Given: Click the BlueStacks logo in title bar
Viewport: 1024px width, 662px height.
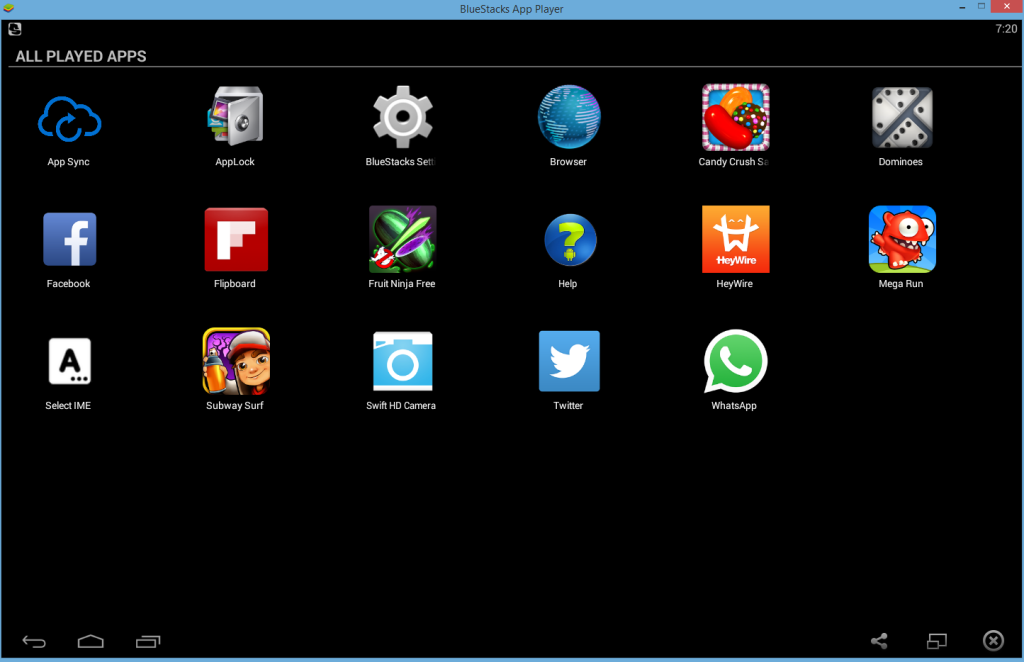Looking at the screenshot, I should pyautogui.click(x=8, y=8).
